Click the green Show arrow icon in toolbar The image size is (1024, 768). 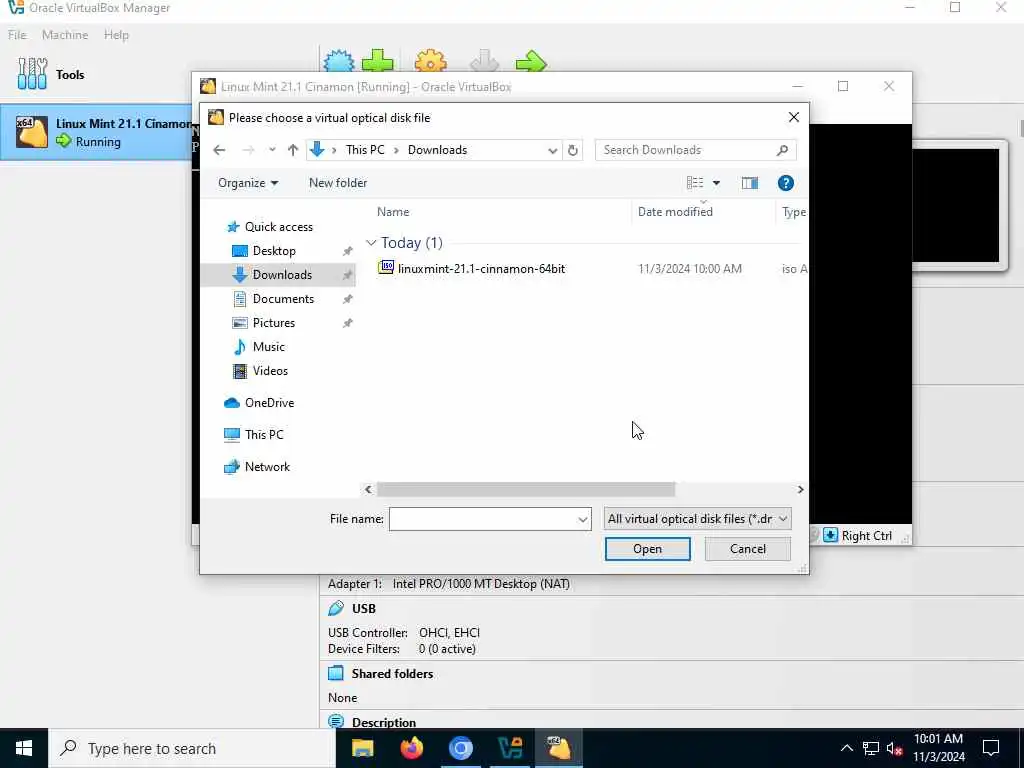[x=531, y=61]
